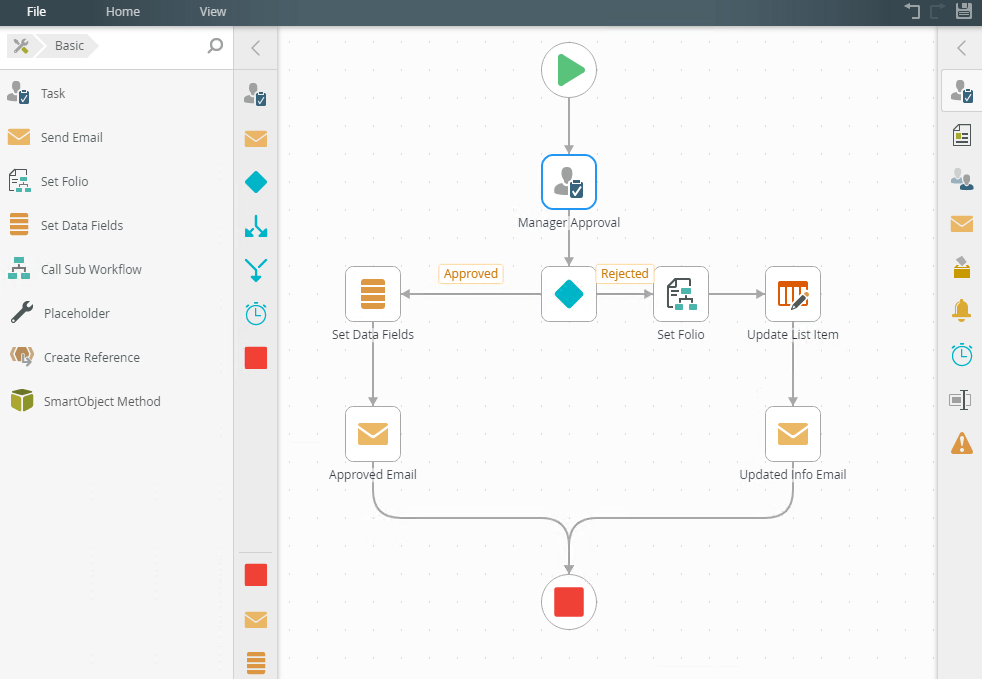Click the Rejected line label
The width and height of the screenshot is (982, 679).
tap(624, 274)
